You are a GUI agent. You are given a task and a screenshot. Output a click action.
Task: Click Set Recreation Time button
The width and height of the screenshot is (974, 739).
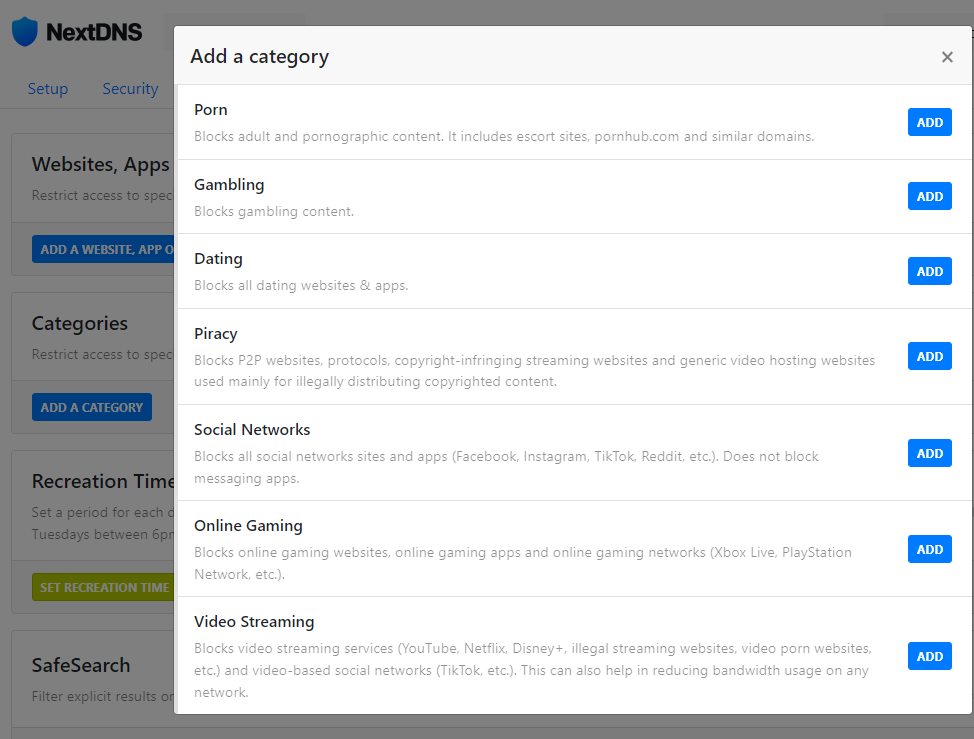(103, 587)
